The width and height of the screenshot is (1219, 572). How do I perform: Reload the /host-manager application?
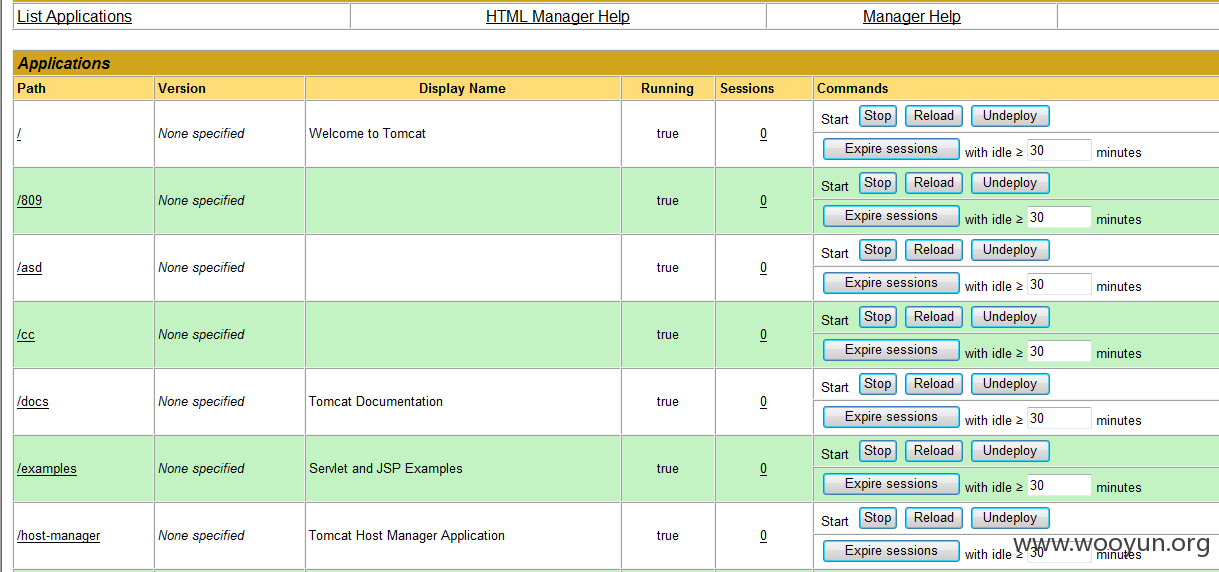(x=934, y=518)
